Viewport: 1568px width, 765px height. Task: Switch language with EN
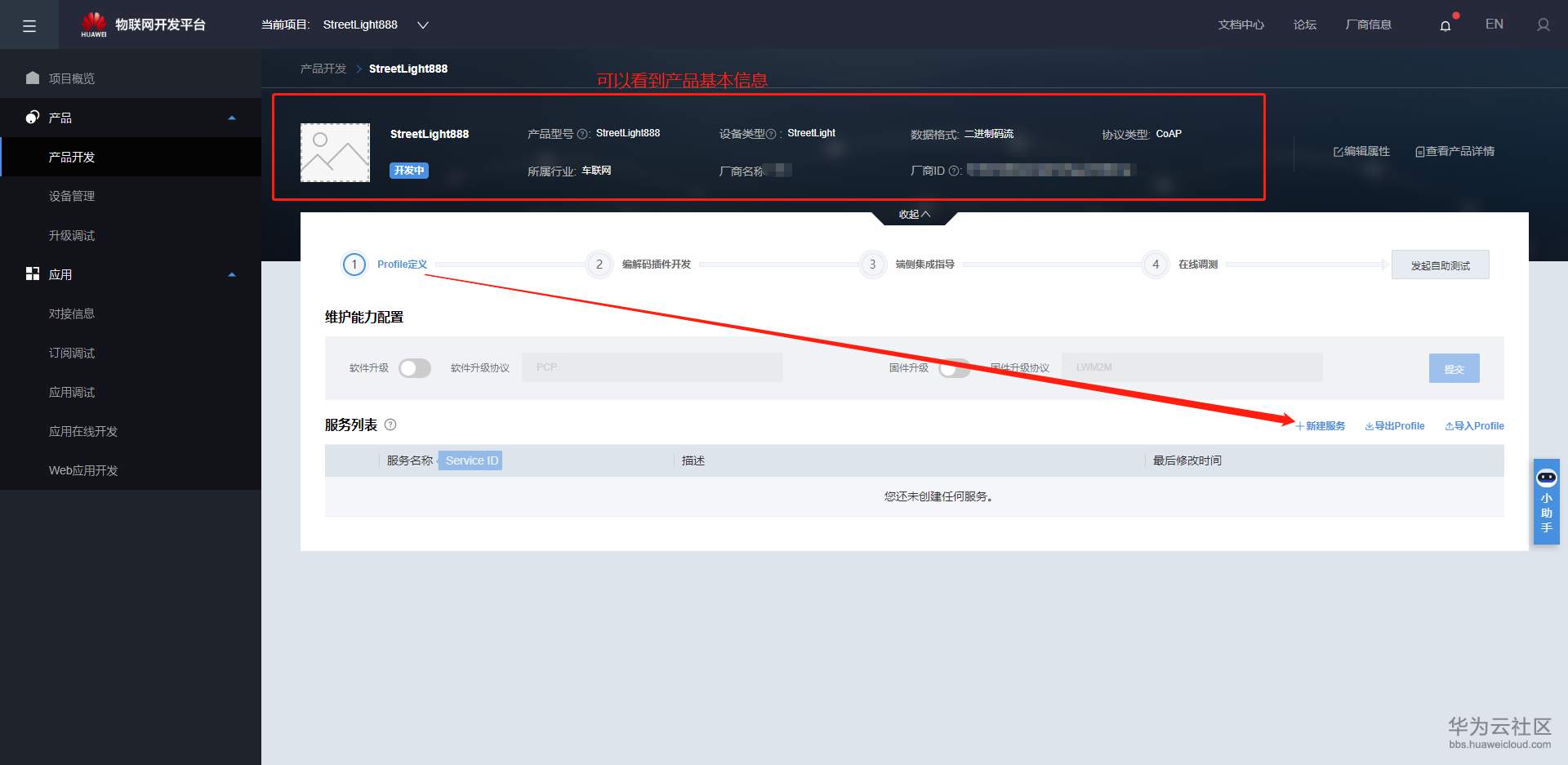pos(1494,24)
